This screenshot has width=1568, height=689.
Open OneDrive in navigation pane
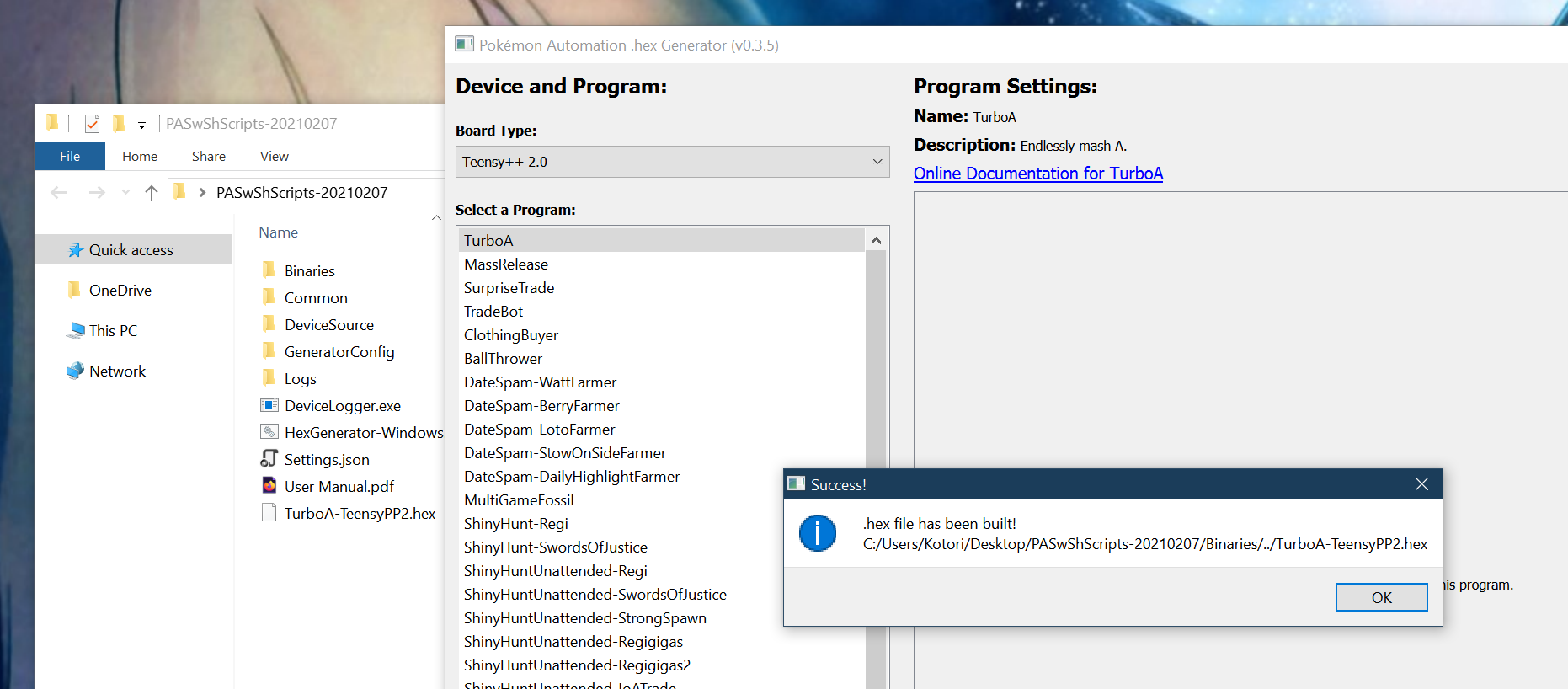point(120,290)
